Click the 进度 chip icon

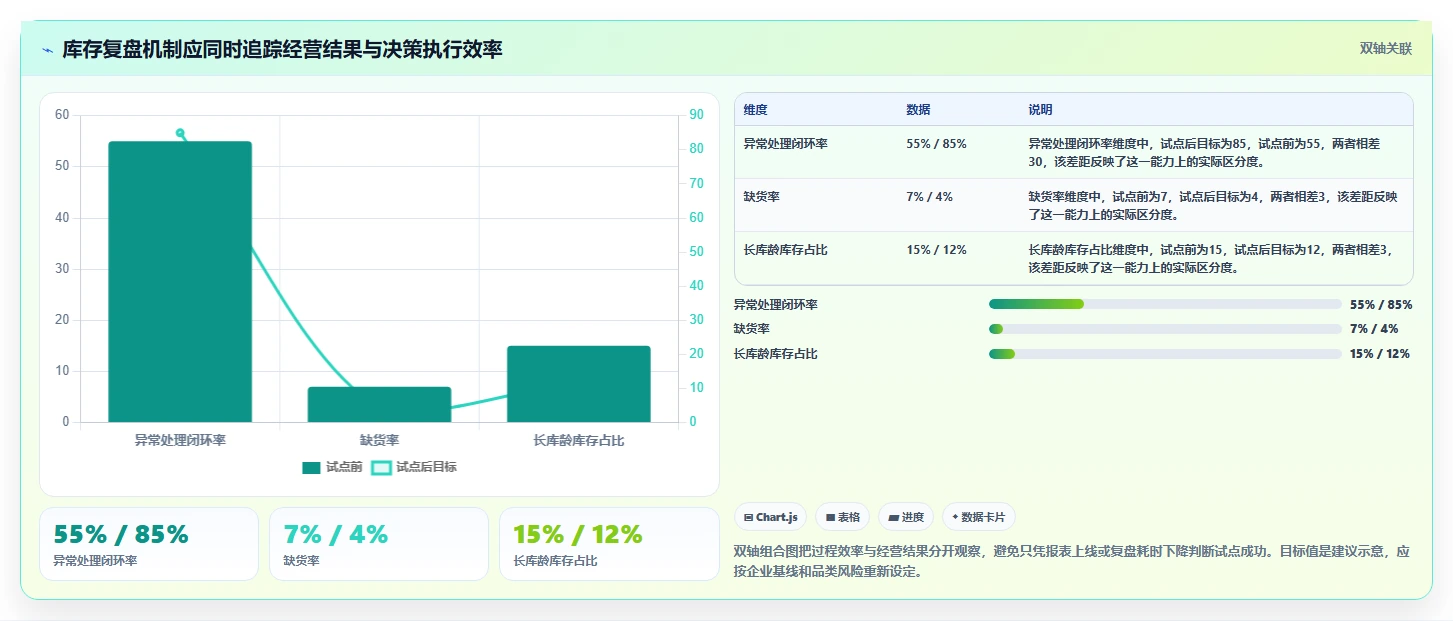pos(893,517)
